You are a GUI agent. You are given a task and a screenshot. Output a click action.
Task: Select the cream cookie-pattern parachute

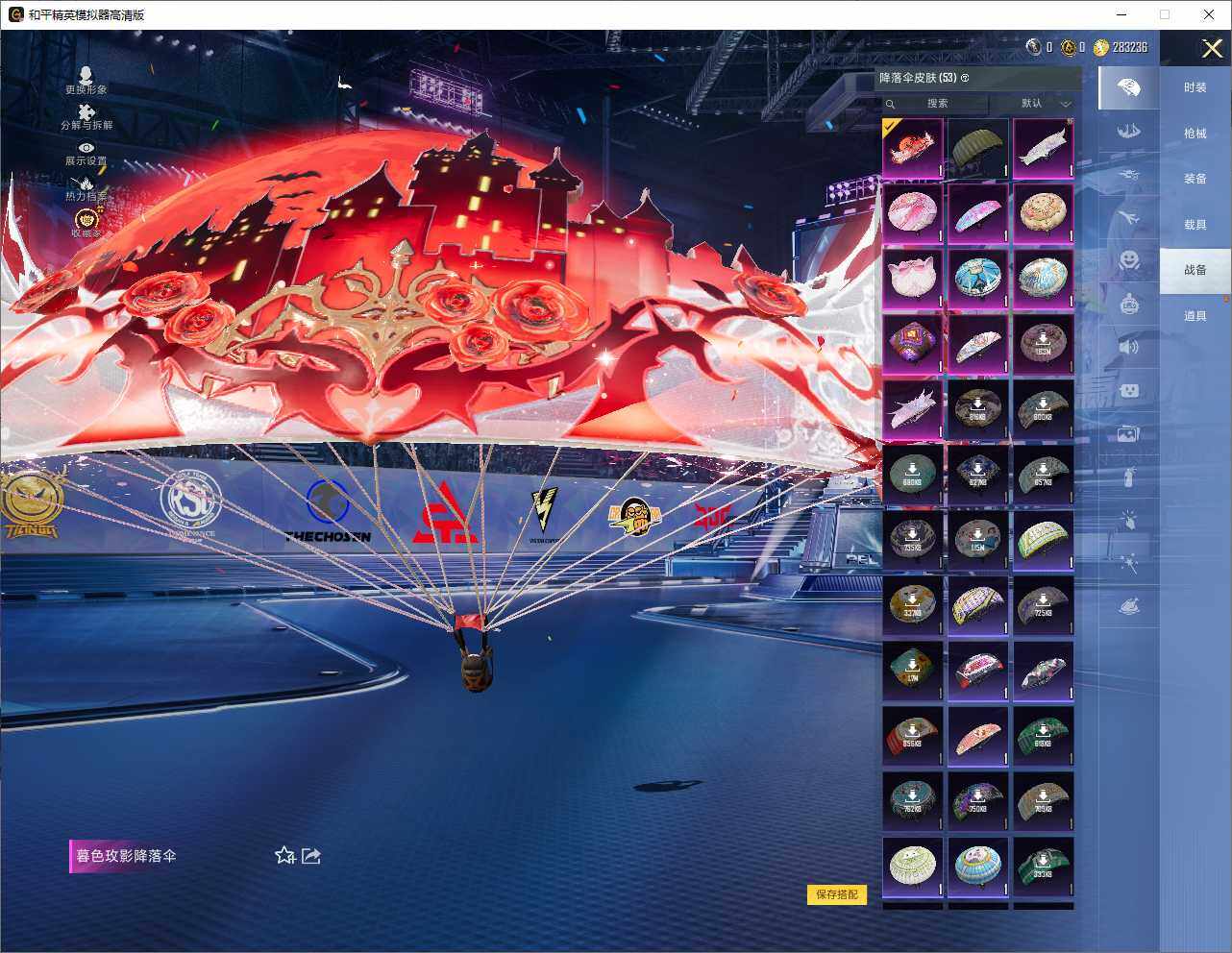click(x=1044, y=214)
